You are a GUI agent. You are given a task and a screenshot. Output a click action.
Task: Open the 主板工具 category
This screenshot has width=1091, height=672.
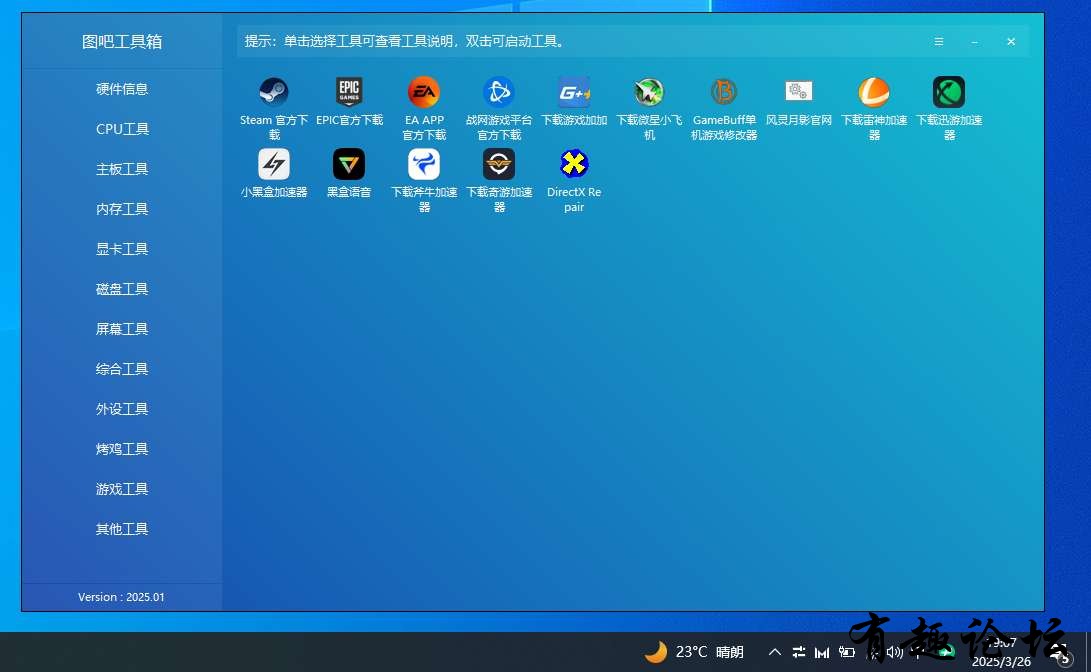click(122, 169)
